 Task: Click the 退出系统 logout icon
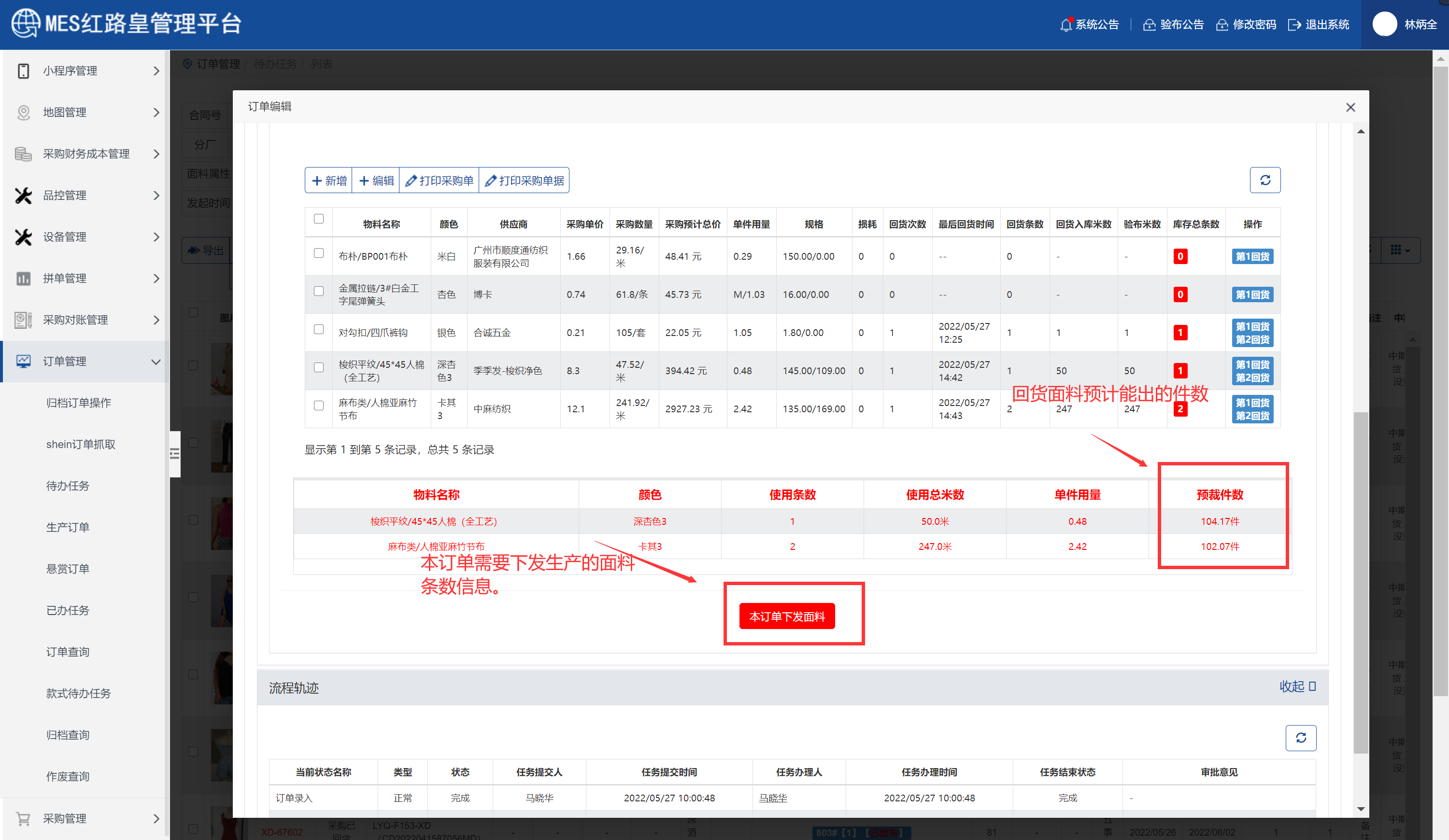1294,25
